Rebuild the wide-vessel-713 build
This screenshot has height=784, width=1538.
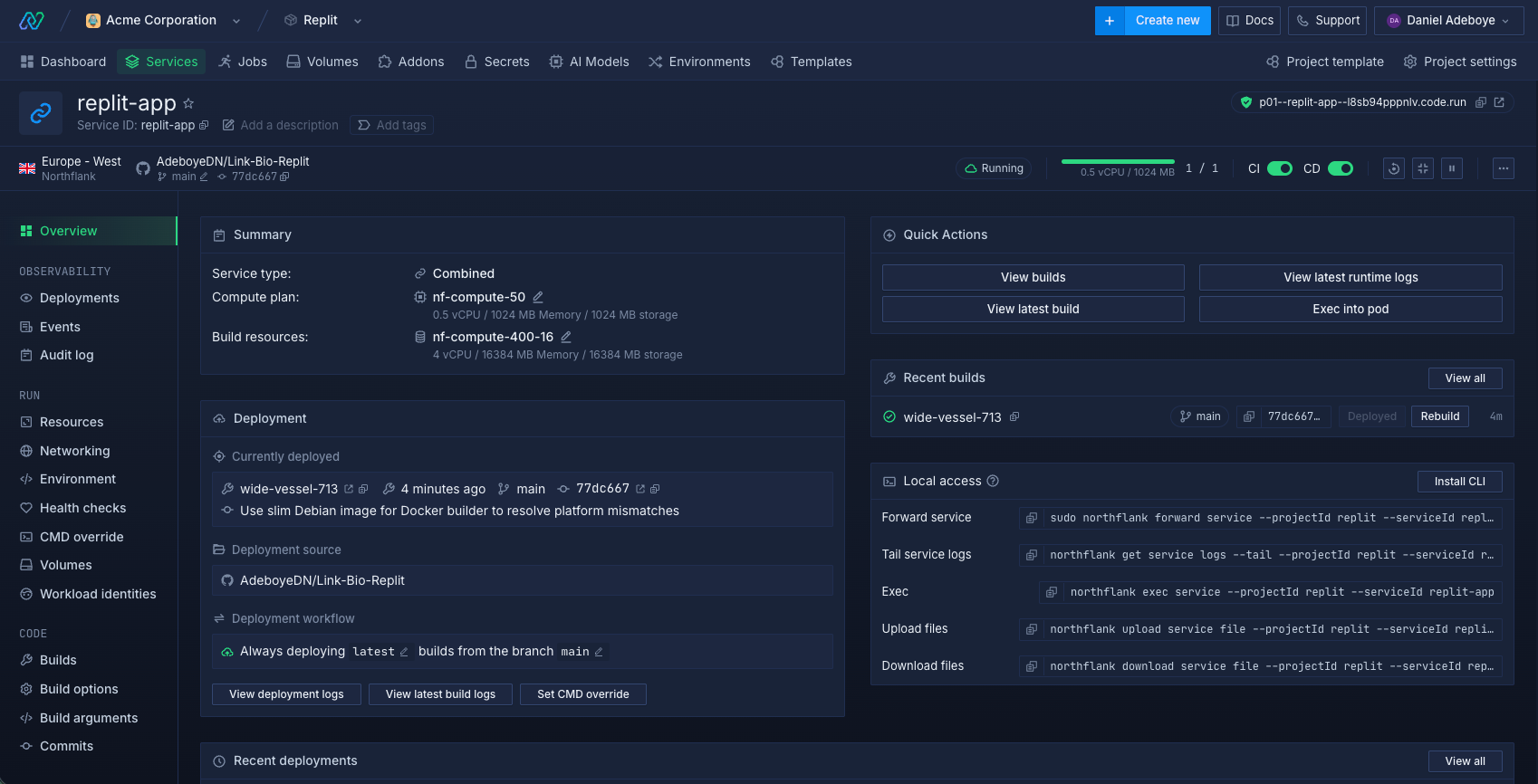click(1440, 416)
